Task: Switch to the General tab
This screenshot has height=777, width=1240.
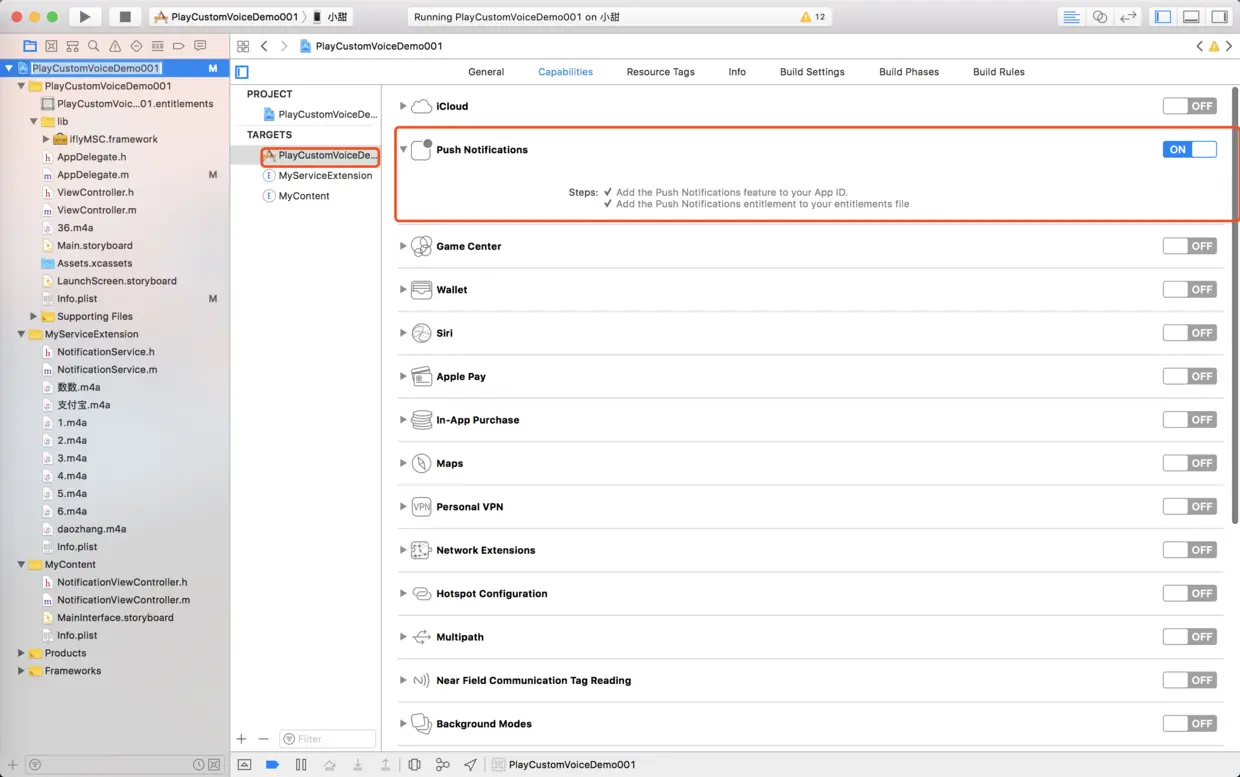Action: pyautogui.click(x=486, y=72)
